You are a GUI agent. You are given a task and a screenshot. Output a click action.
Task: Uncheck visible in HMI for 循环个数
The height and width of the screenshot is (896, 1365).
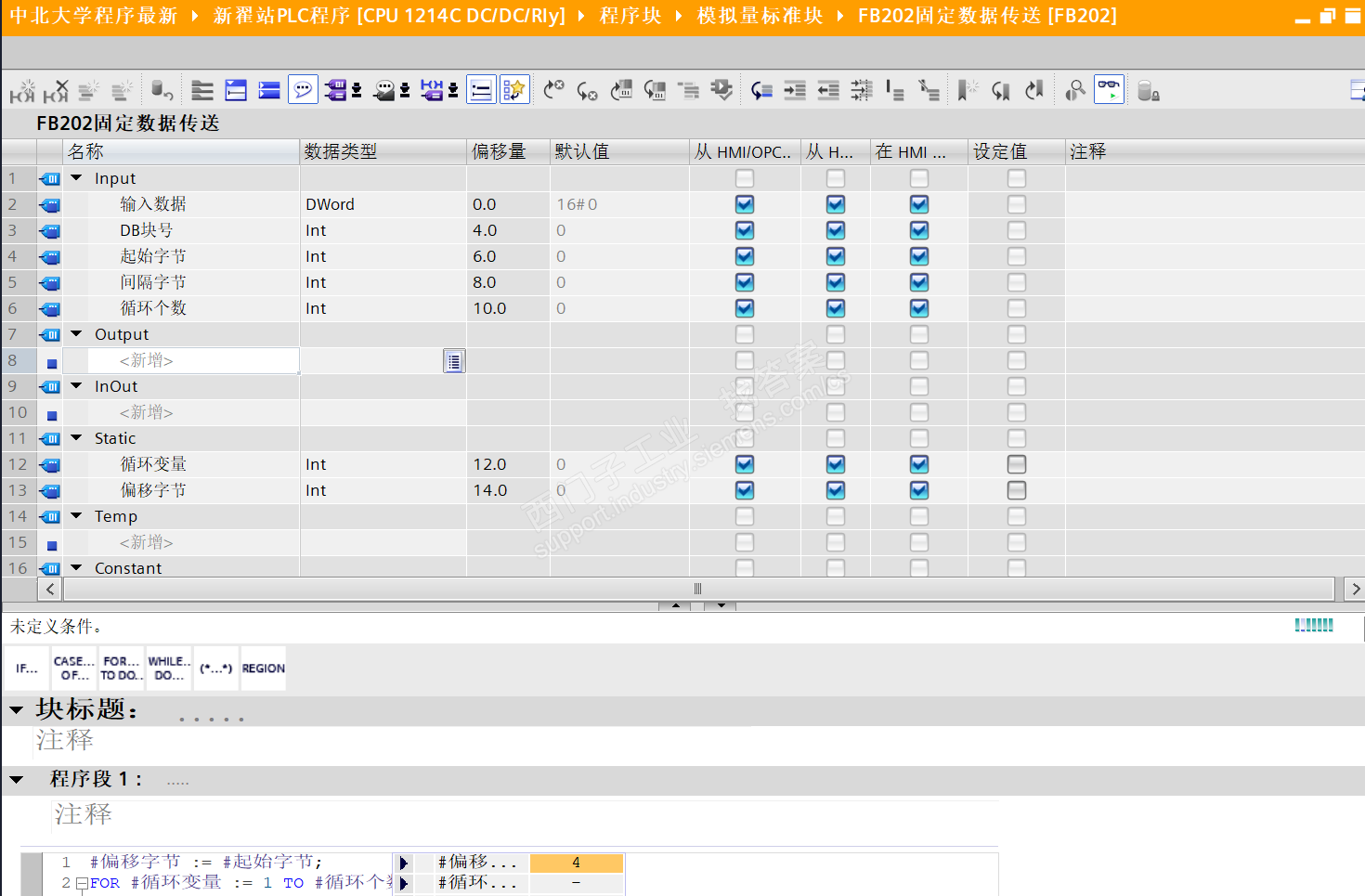coord(919,308)
